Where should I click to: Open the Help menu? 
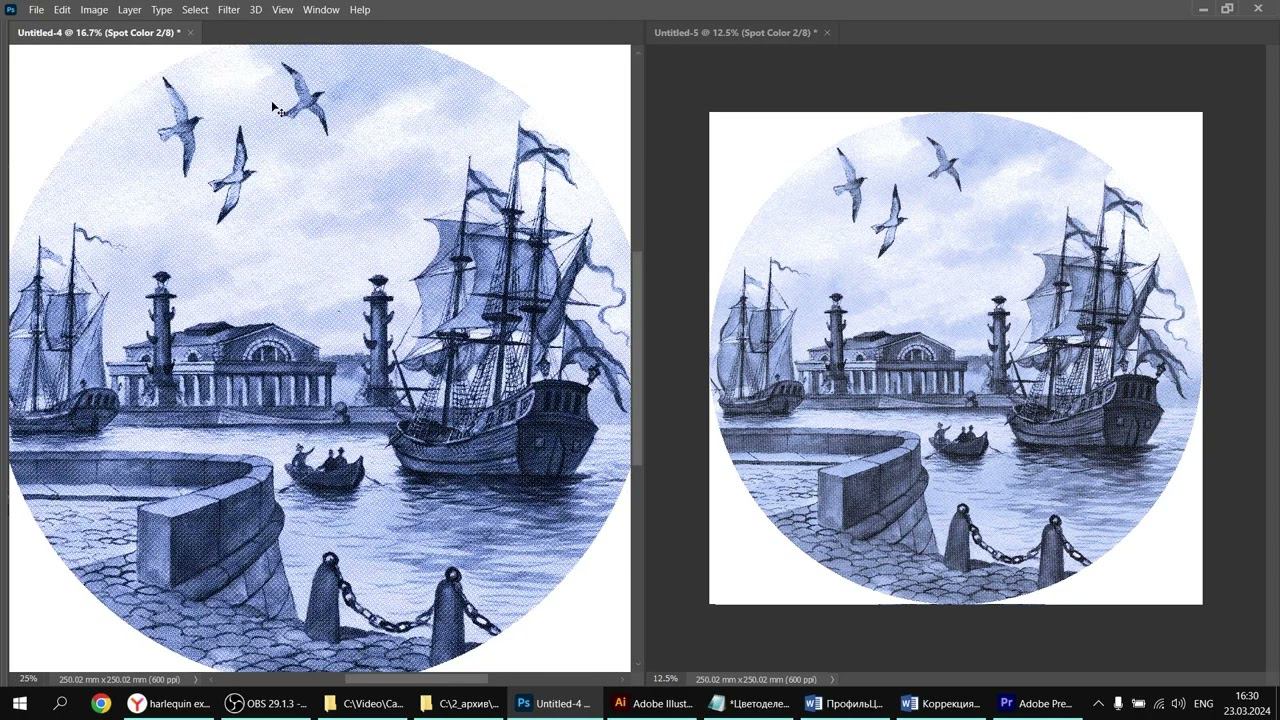[360, 10]
